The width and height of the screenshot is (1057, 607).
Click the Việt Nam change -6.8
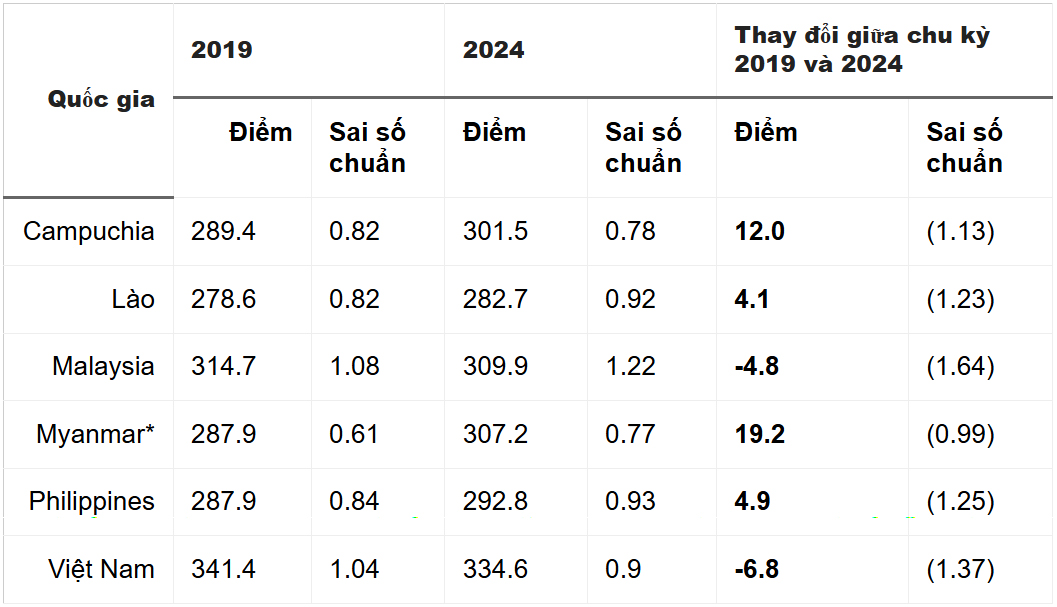point(757,570)
